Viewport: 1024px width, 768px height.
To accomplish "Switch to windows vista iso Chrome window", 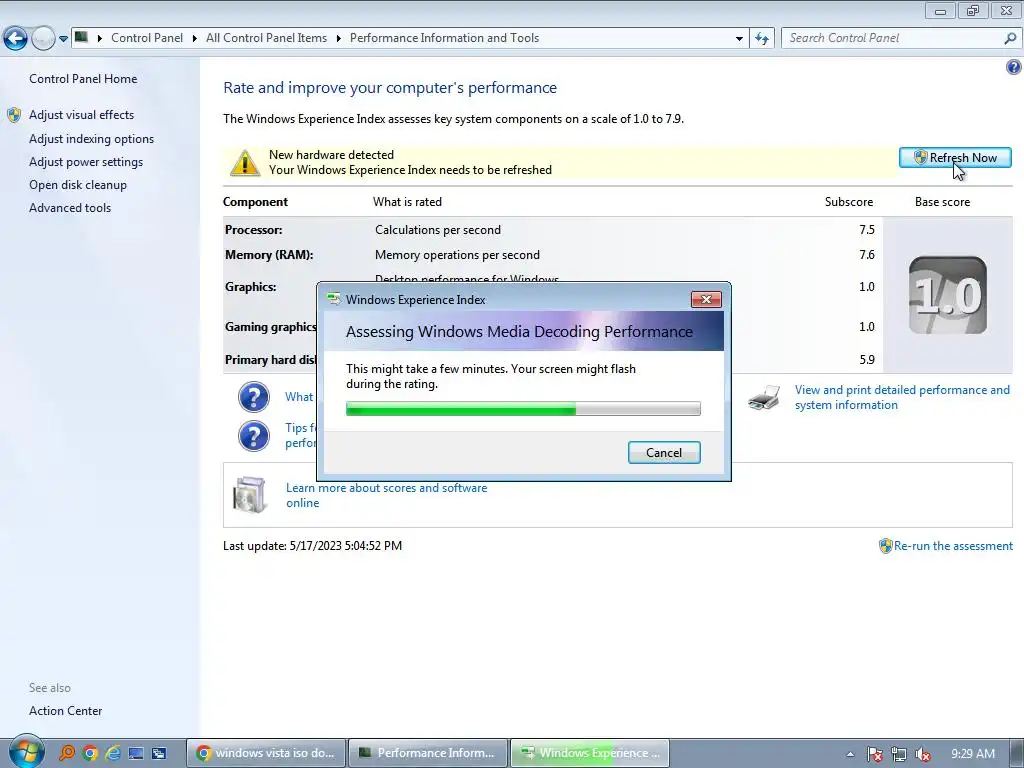I will 265,753.
